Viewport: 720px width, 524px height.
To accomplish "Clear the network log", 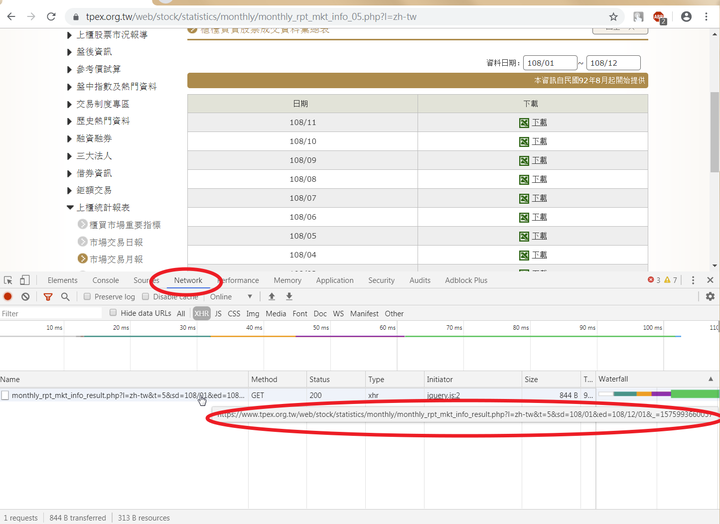I will [26, 297].
